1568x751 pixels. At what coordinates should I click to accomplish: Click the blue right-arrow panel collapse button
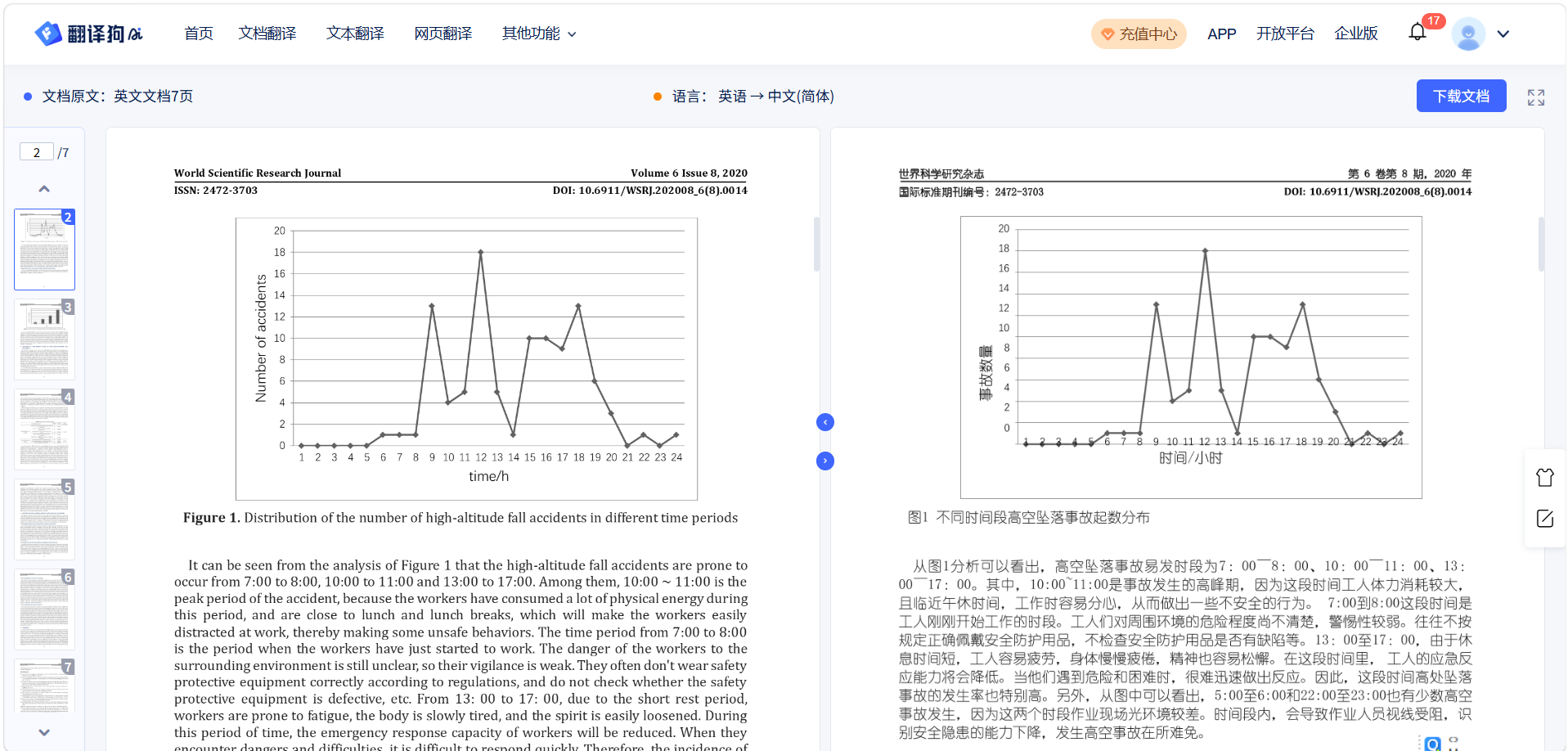tap(825, 461)
